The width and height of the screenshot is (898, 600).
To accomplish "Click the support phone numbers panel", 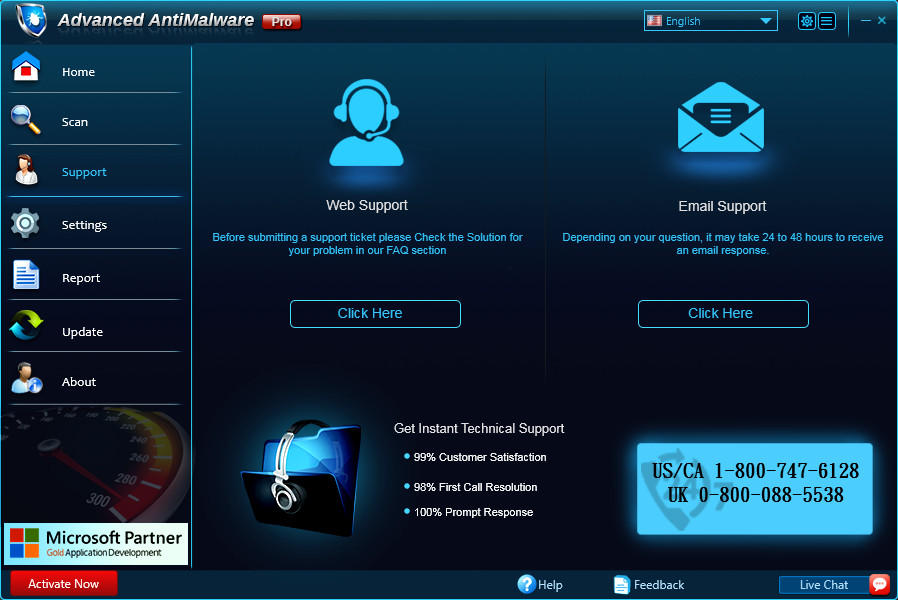I will [x=755, y=488].
